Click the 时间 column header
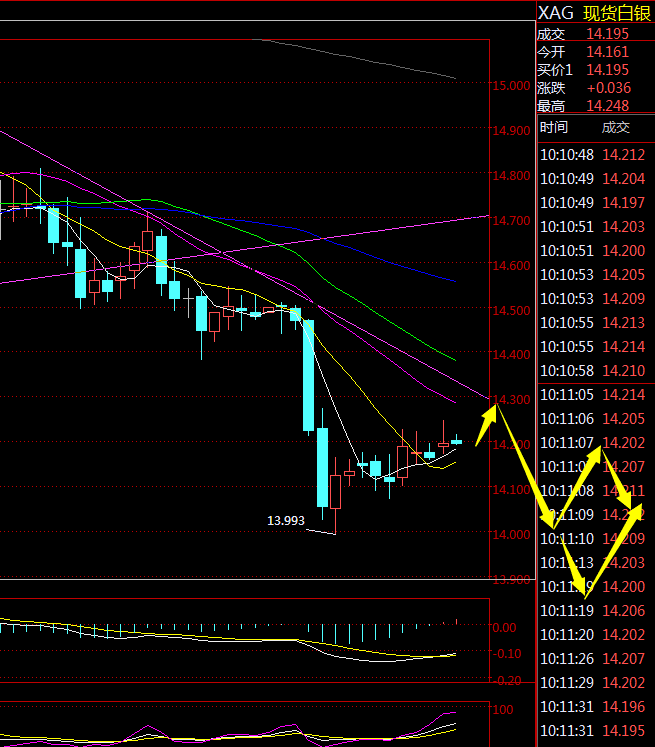 pyautogui.click(x=554, y=127)
